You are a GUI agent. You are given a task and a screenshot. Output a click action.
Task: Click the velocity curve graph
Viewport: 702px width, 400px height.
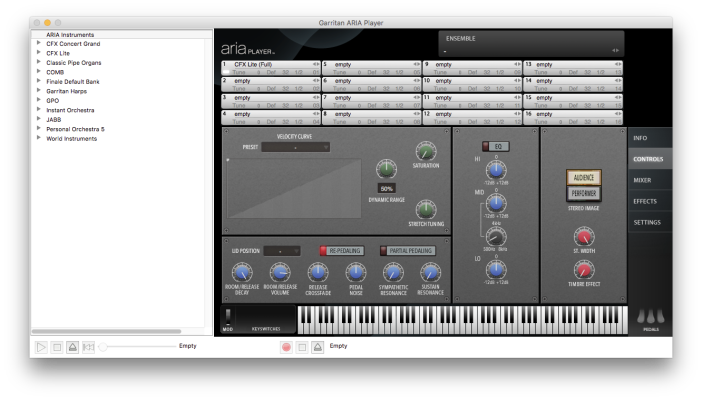pos(294,188)
